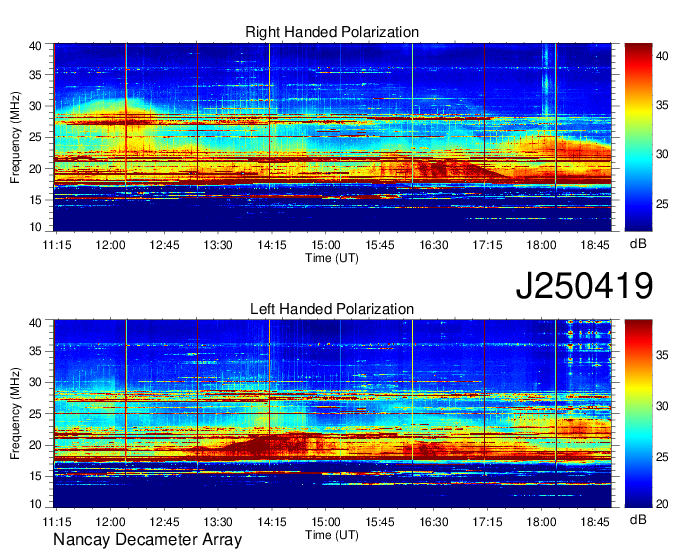
Task: Click the 'Right Handed Polarization' plot title
Action: 332,32
